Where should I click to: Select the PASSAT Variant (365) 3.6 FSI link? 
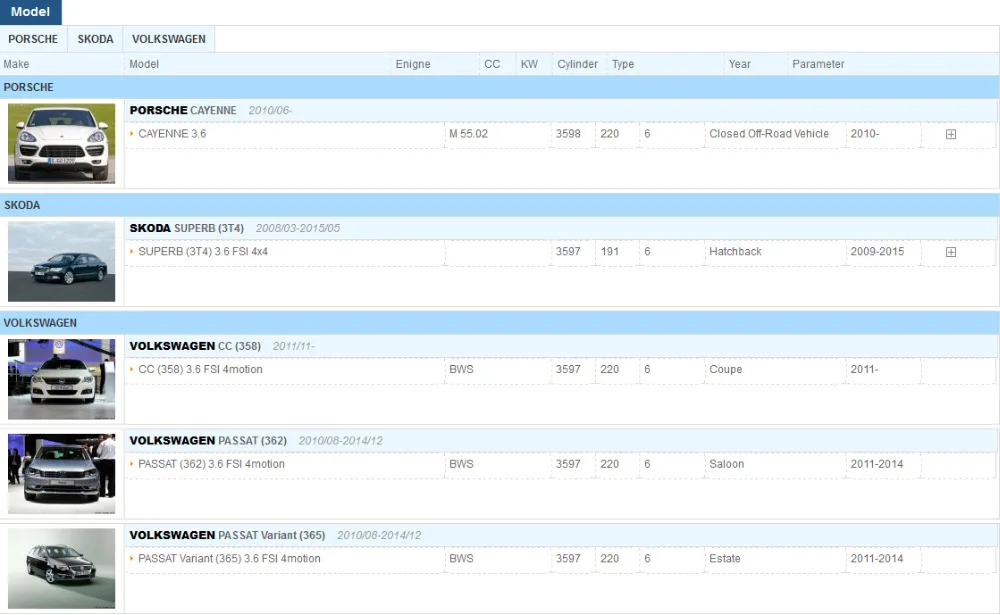pyautogui.click(x=229, y=558)
